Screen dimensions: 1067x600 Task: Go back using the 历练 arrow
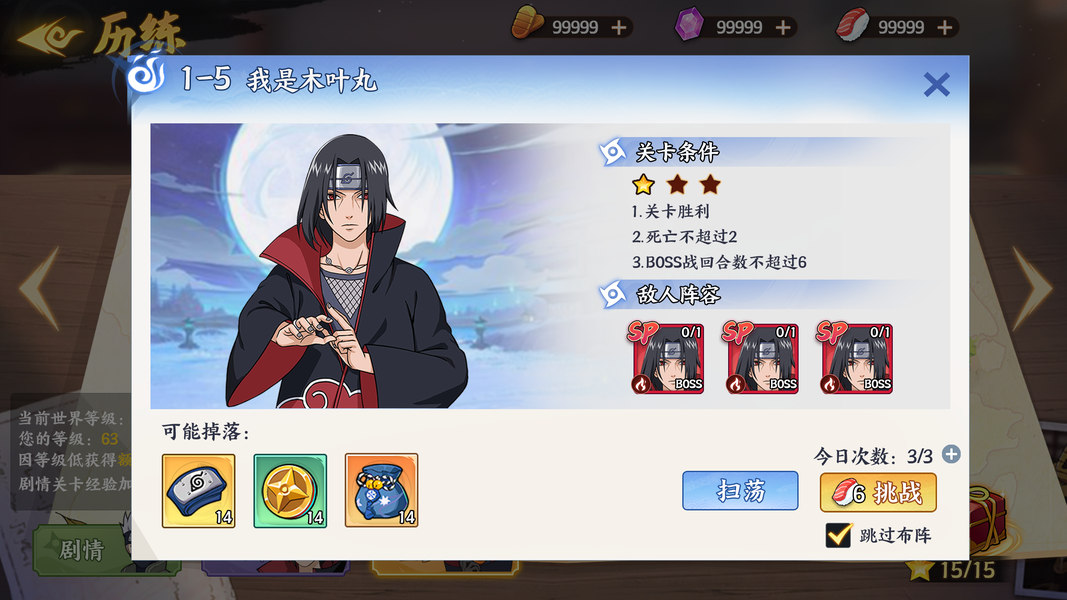(x=51, y=37)
